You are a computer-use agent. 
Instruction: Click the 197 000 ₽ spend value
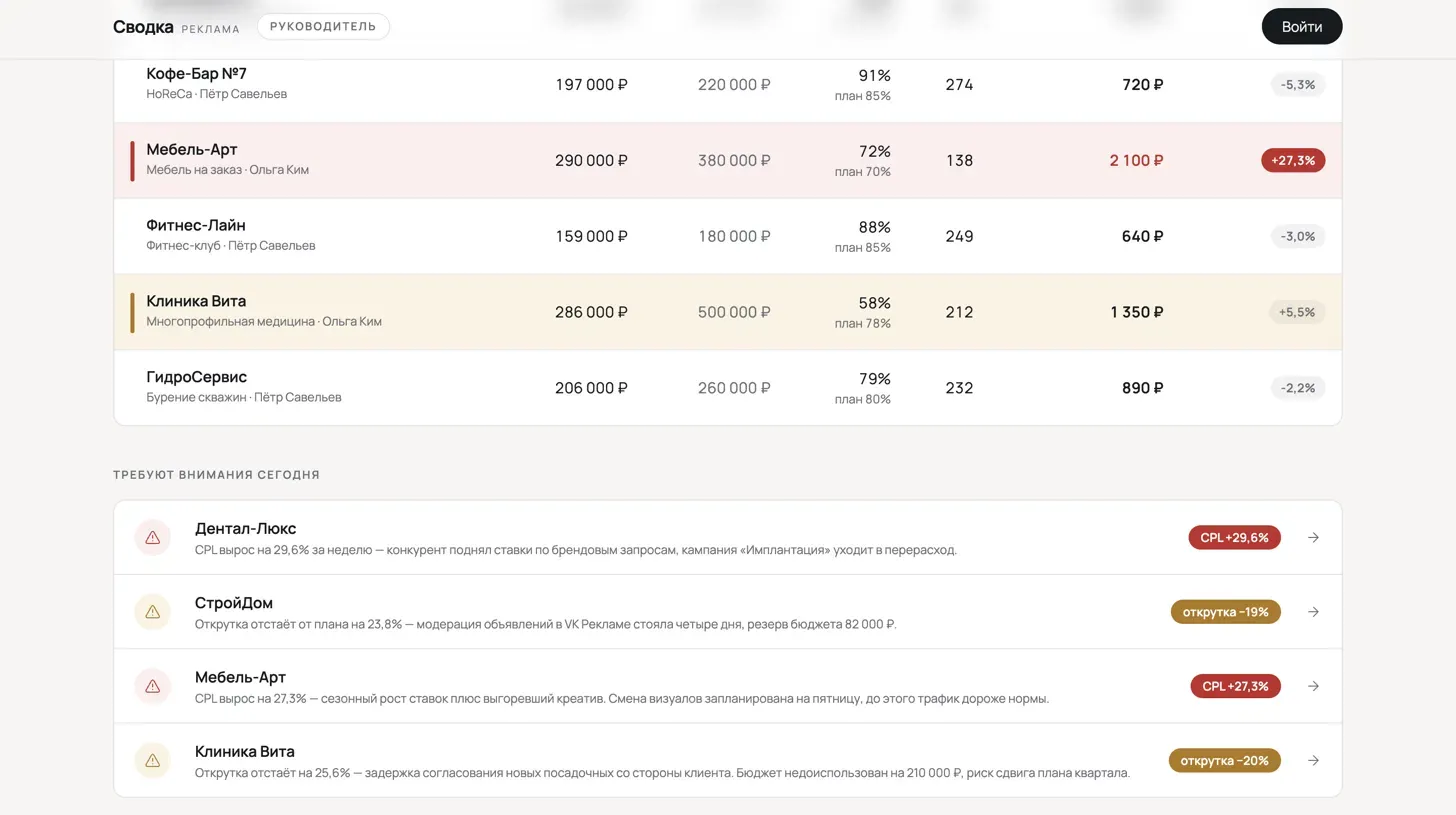pos(591,85)
